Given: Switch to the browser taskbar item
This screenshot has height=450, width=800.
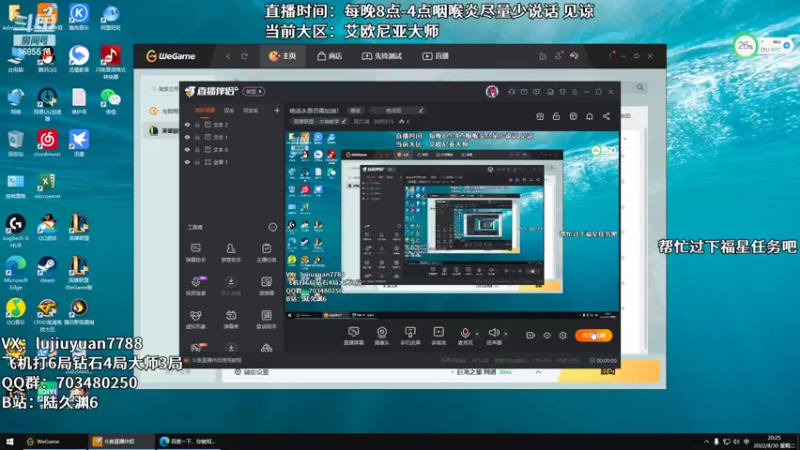Looking at the screenshot, I should (x=188, y=442).
